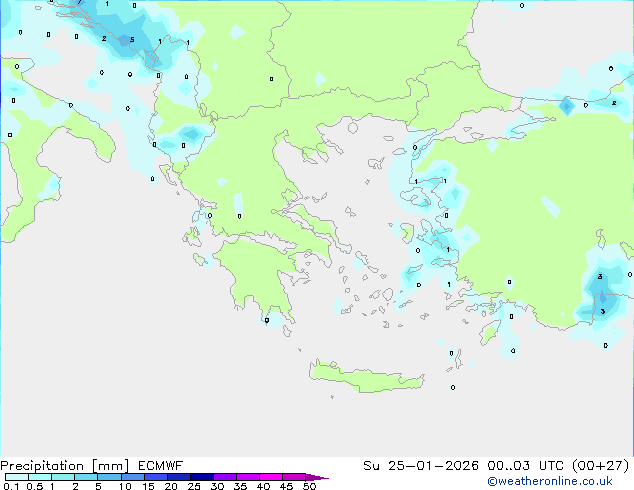Image resolution: width=634 pixels, height=490 pixels.
Task: Click the legend label '45'
Action: coord(286,486)
